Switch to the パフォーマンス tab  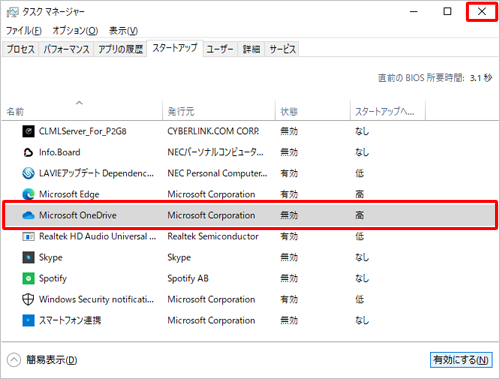66,49
